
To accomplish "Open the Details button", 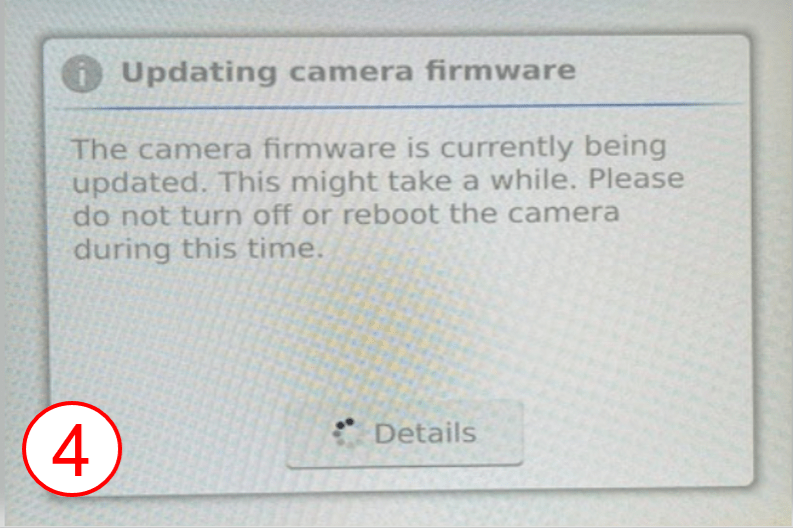I will point(405,434).
